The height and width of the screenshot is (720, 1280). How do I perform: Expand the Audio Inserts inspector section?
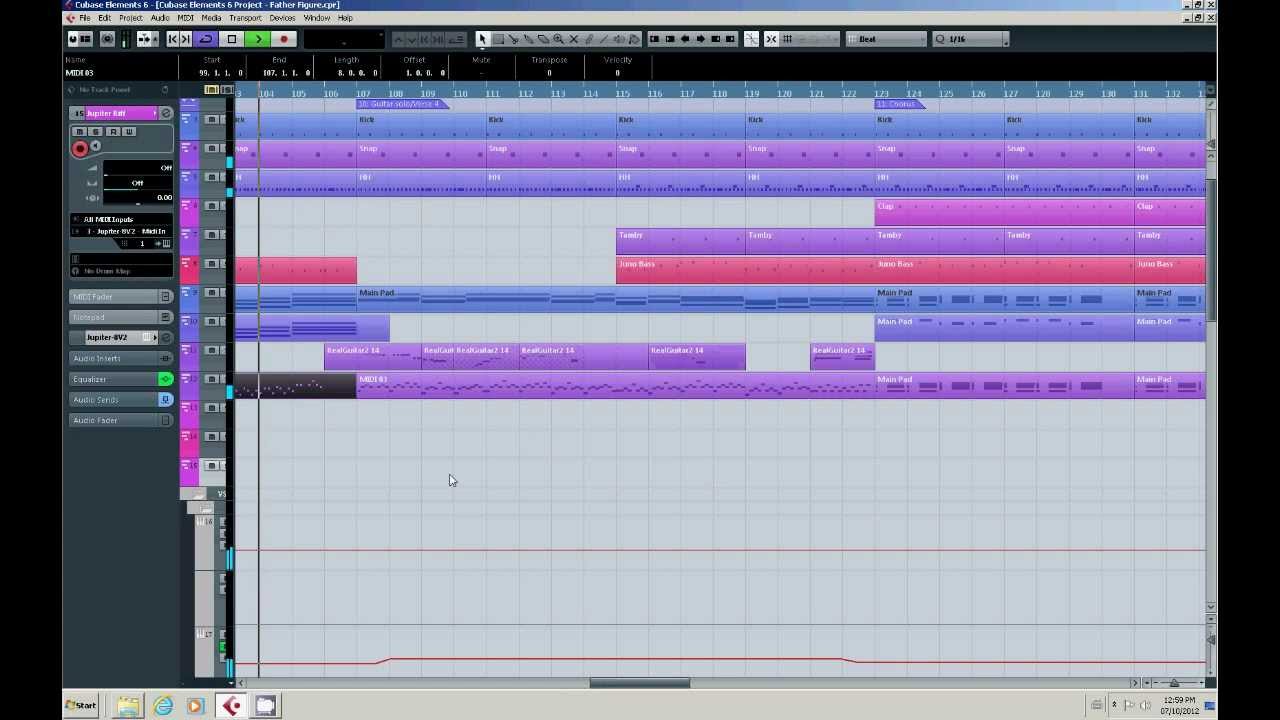121,358
